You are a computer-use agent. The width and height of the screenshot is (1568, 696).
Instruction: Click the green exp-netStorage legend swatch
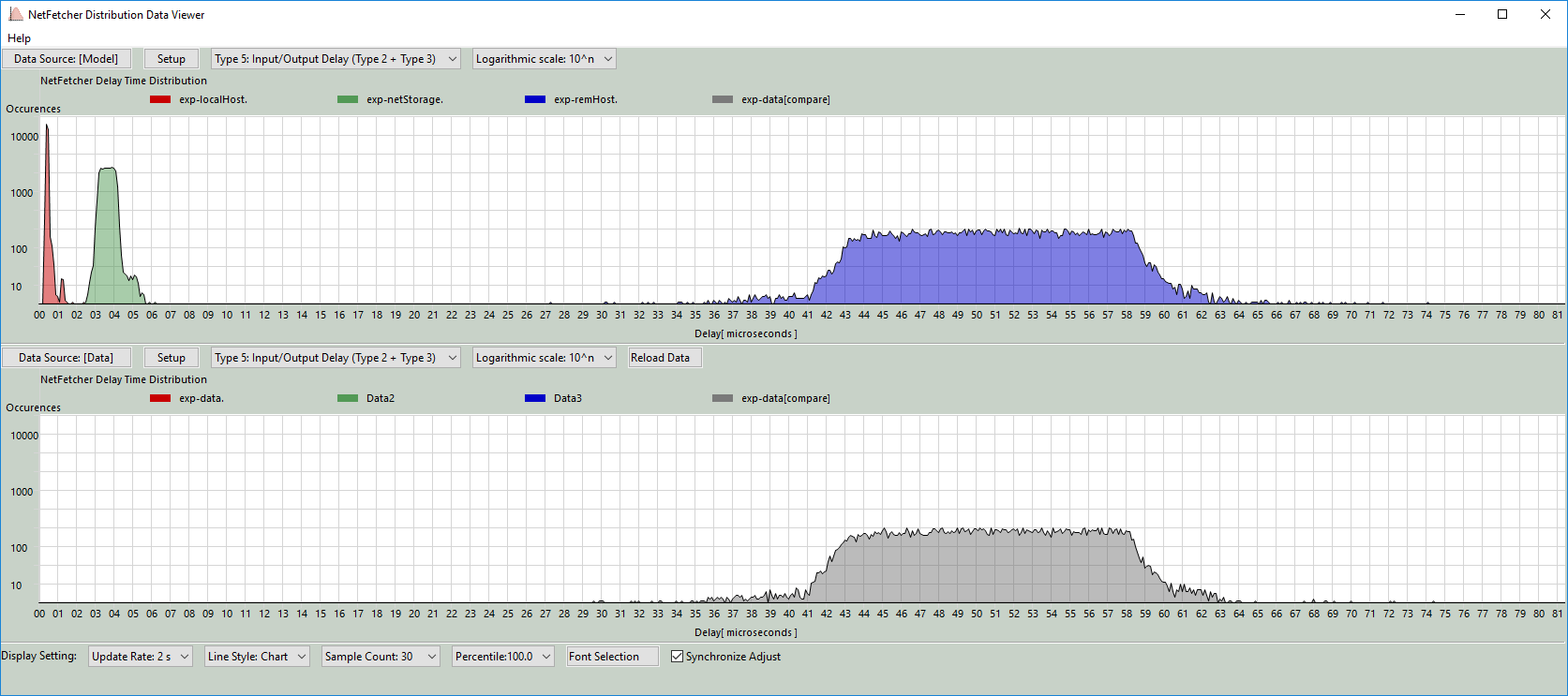point(348,99)
